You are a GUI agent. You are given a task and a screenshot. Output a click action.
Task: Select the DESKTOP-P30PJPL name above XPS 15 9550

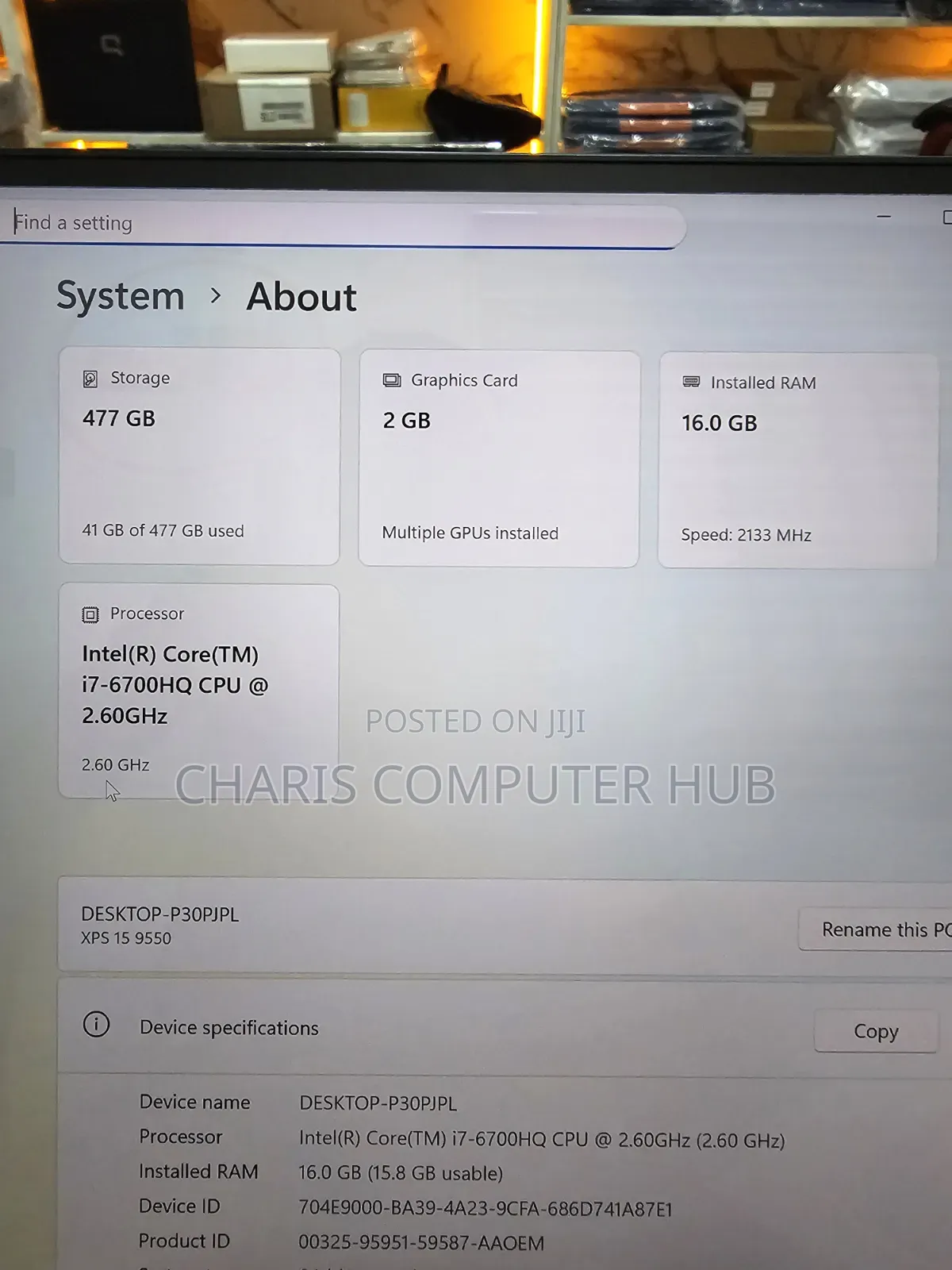coord(160,914)
